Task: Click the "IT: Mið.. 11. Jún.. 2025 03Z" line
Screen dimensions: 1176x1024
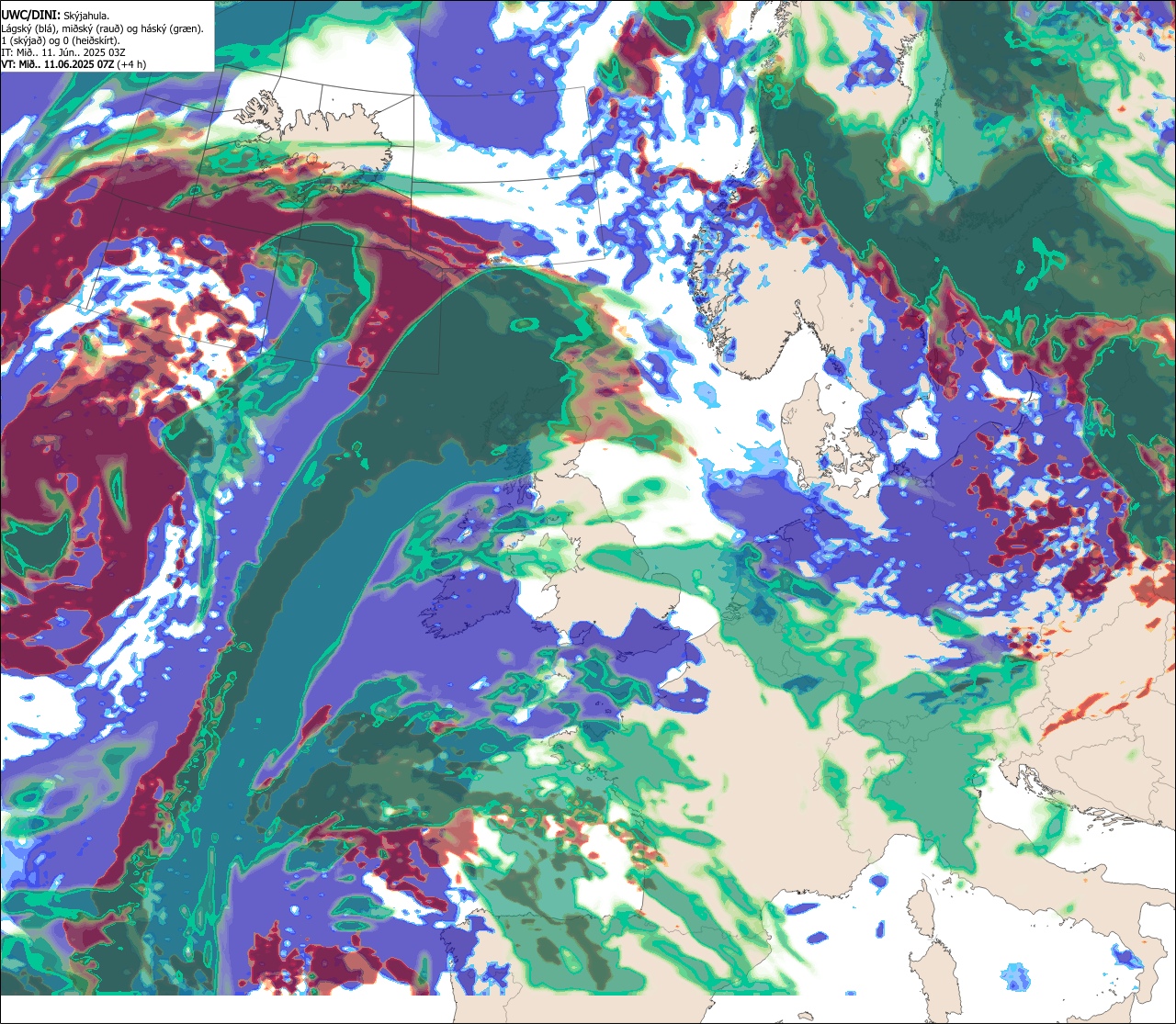Action: pos(63,52)
